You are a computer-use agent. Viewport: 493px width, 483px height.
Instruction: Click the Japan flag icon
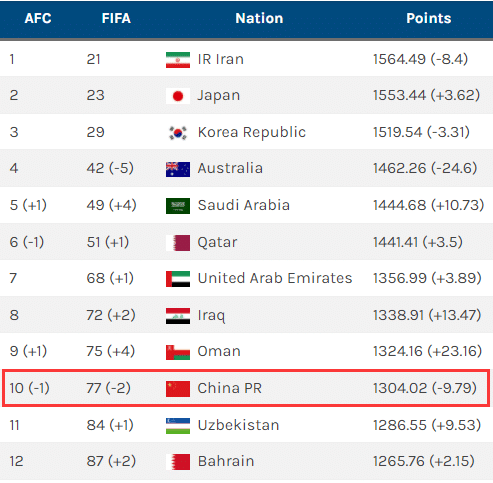pyautogui.click(x=178, y=96)
